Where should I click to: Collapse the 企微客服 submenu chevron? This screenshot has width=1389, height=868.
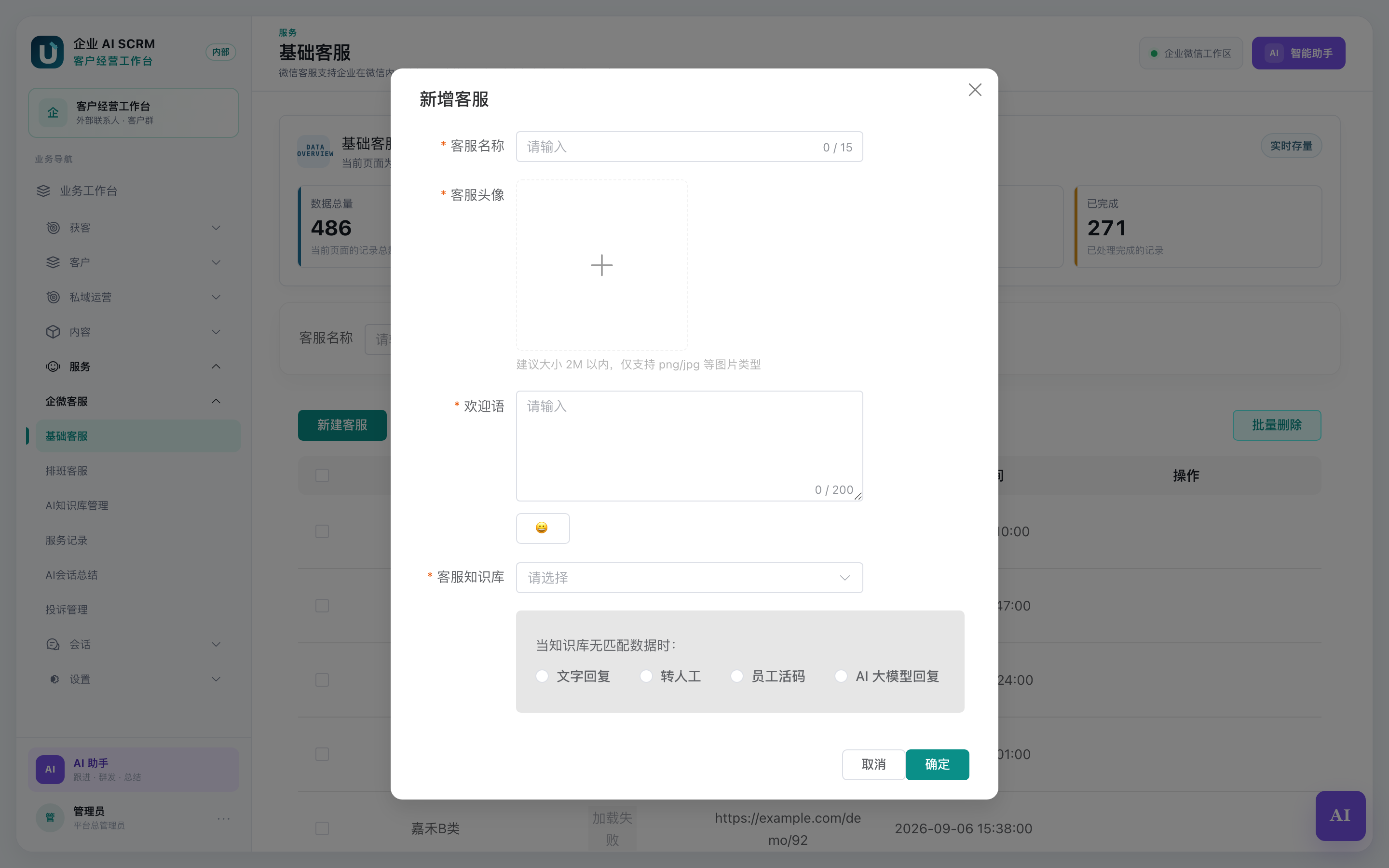[216, 401]
